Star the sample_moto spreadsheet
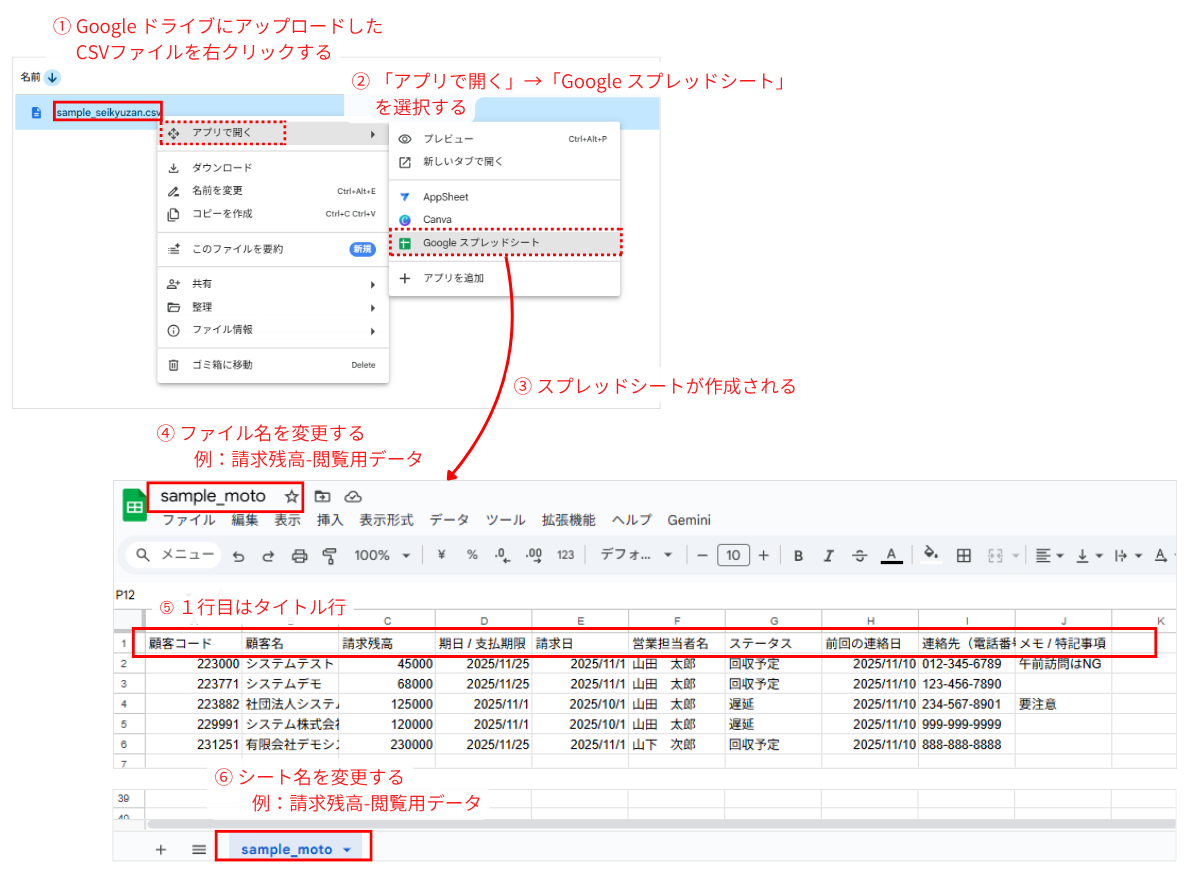 290,497
